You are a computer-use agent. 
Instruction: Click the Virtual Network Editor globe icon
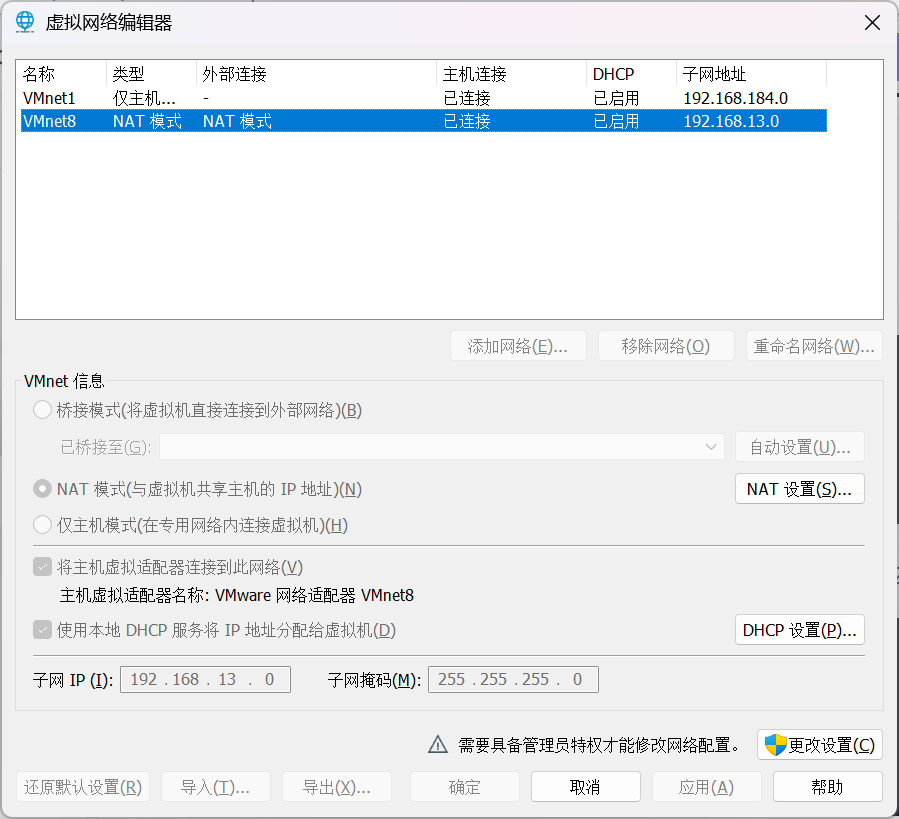pos(25,22)
